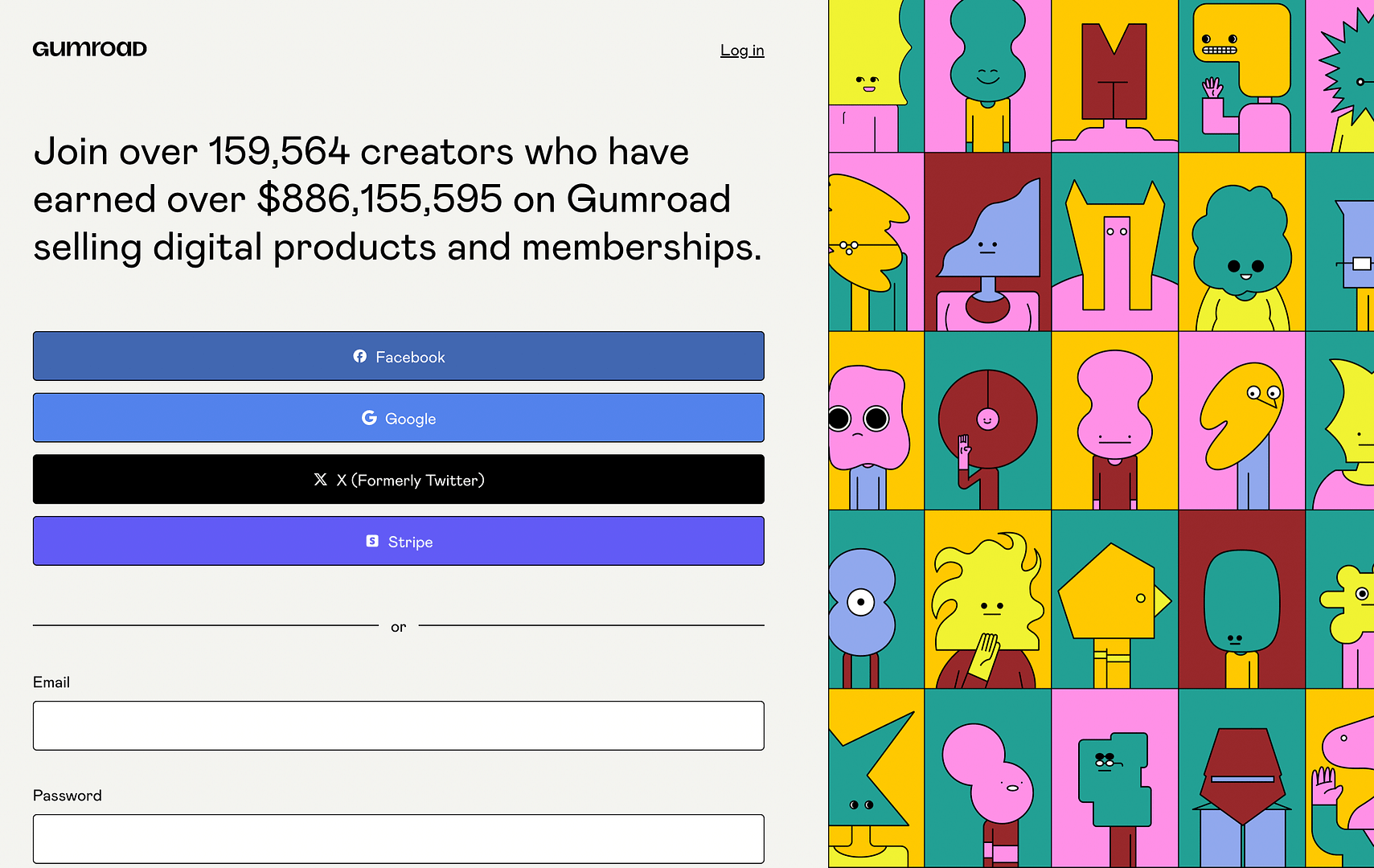Image resolution: width=1374 pixels, height=868 pixels.
Task: Continue with the Google button
Action: click(399, 418)
